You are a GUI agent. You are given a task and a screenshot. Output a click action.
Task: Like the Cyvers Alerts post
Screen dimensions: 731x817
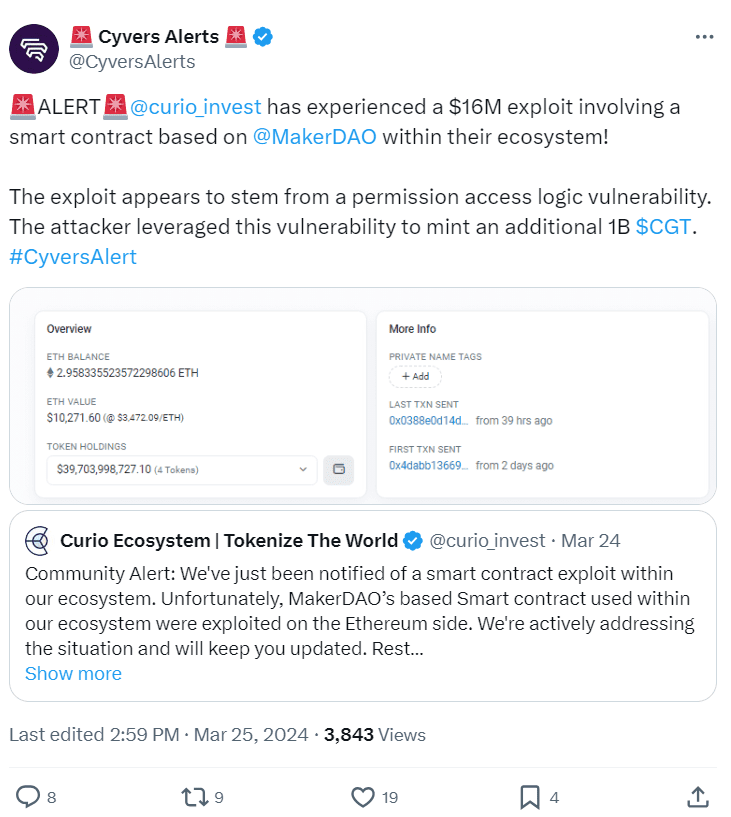(x=362, y=797)
